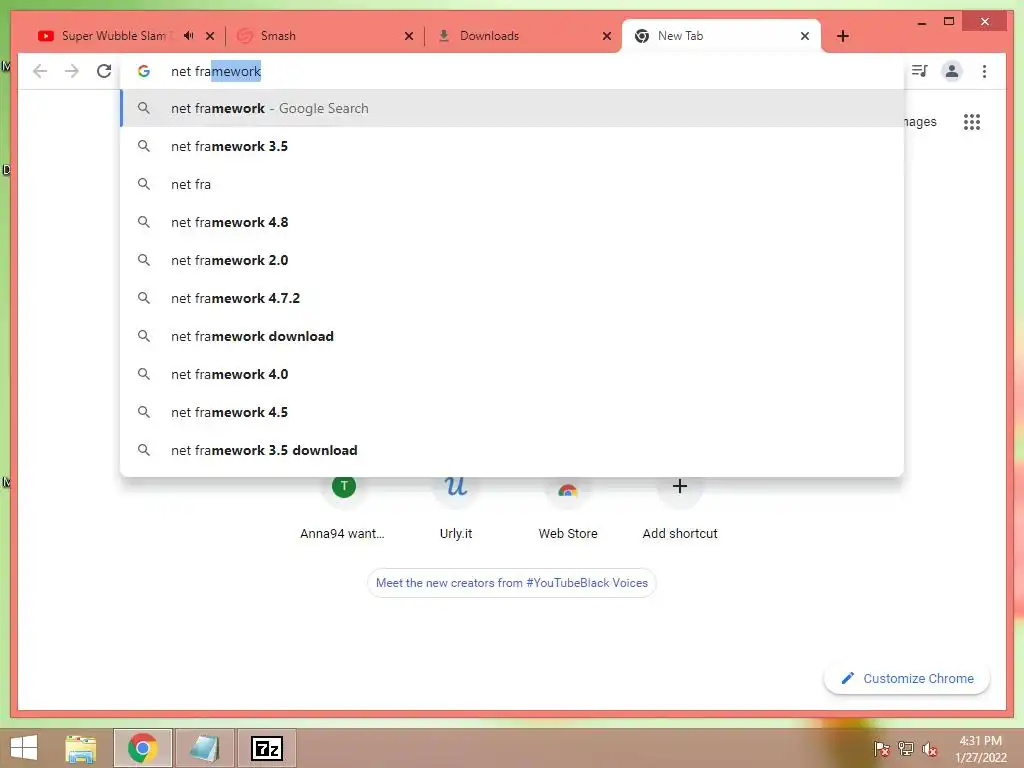Click the back navigation arrow

pos(40,71)
